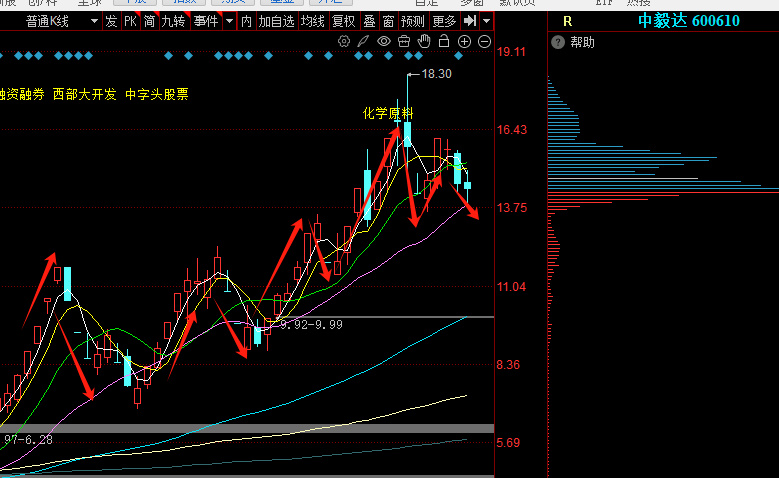Click the 16.43 price axis value
The image size is (779, 478).
click(512, 130)
